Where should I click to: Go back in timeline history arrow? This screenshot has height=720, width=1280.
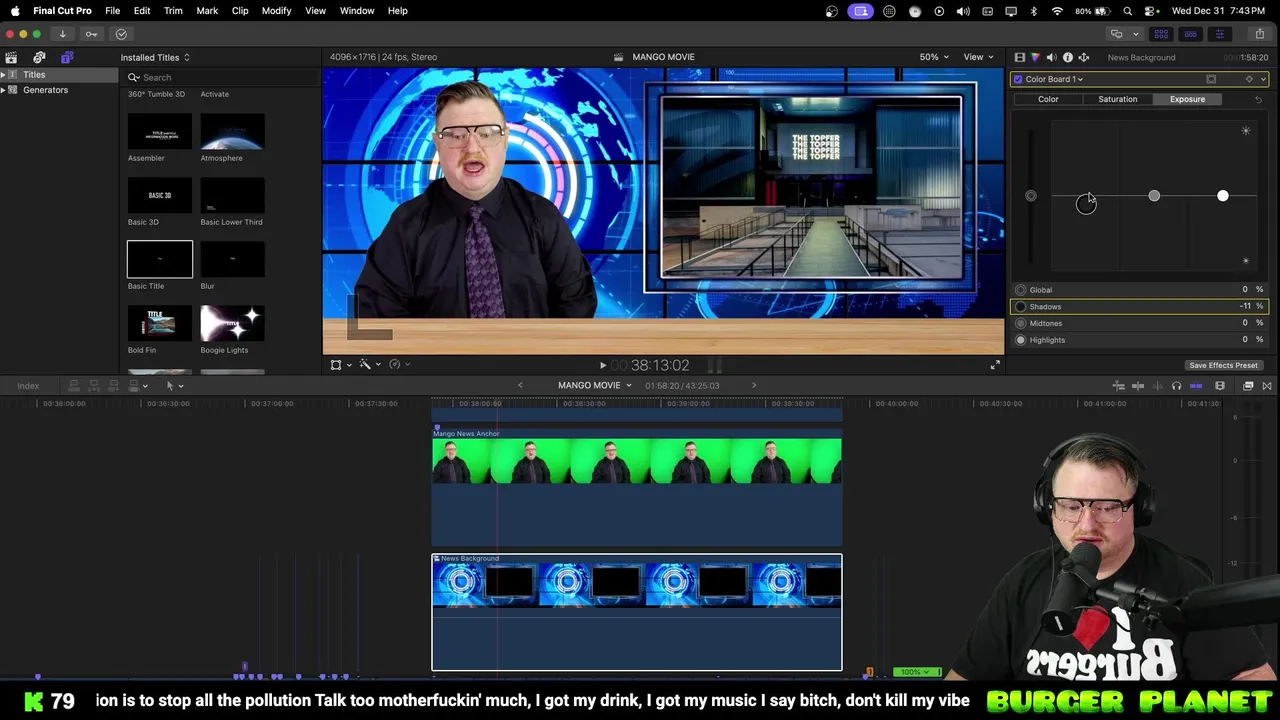[x=520, y=385]
